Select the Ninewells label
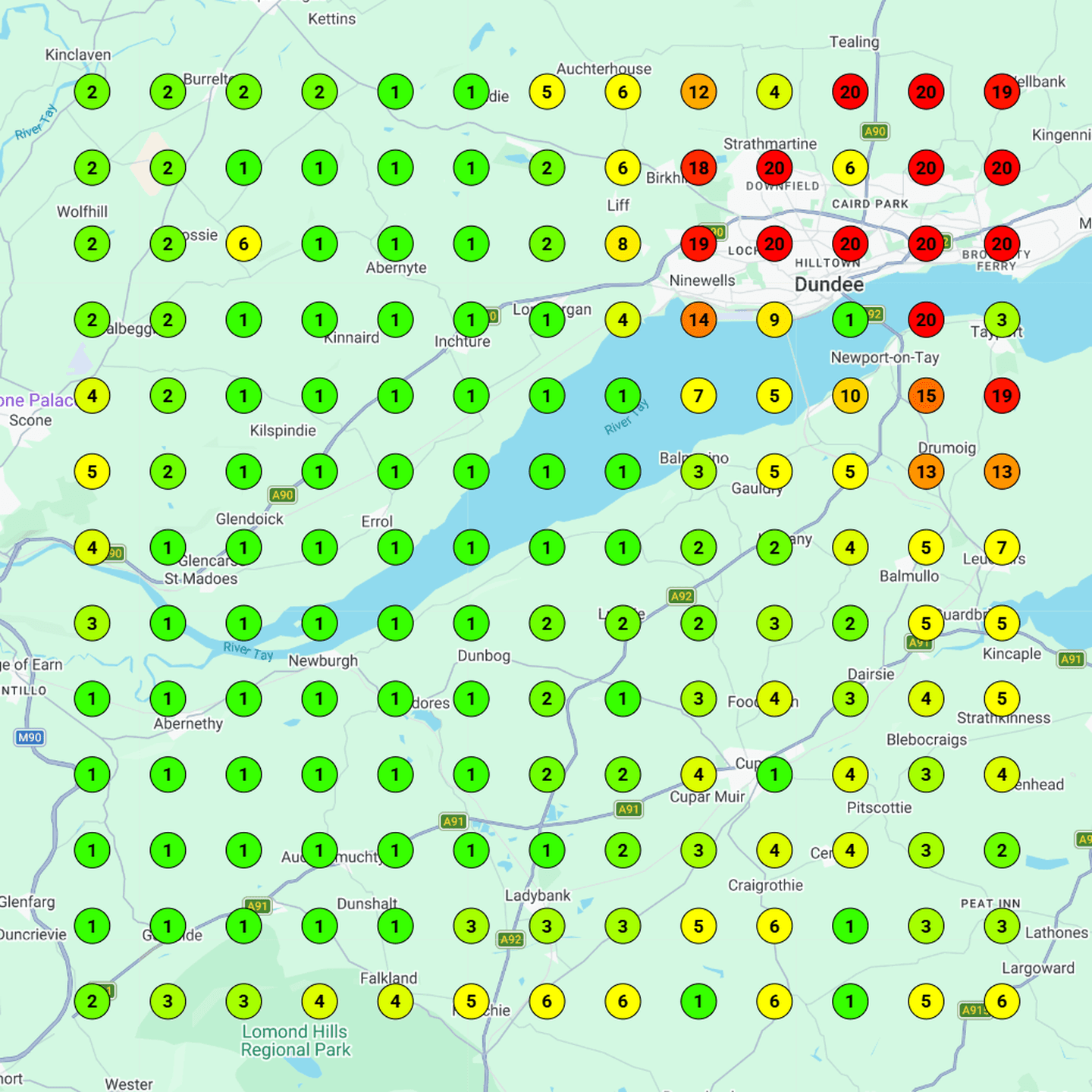This screenshot has width=1092, height=1092. pyautogui.click(x=702, y=281)
